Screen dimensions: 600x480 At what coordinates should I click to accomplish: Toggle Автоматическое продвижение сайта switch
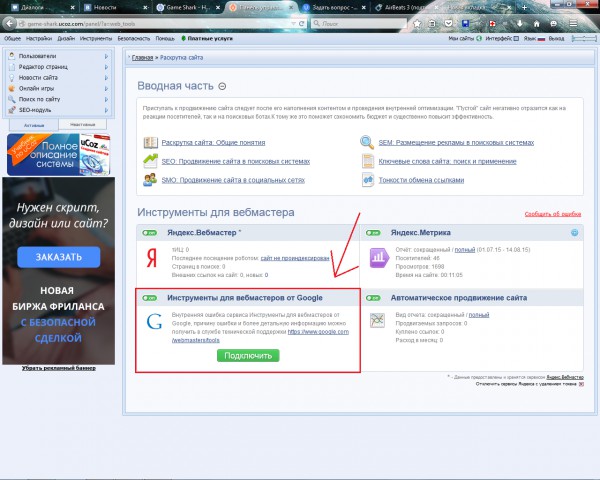click(373, 298)
